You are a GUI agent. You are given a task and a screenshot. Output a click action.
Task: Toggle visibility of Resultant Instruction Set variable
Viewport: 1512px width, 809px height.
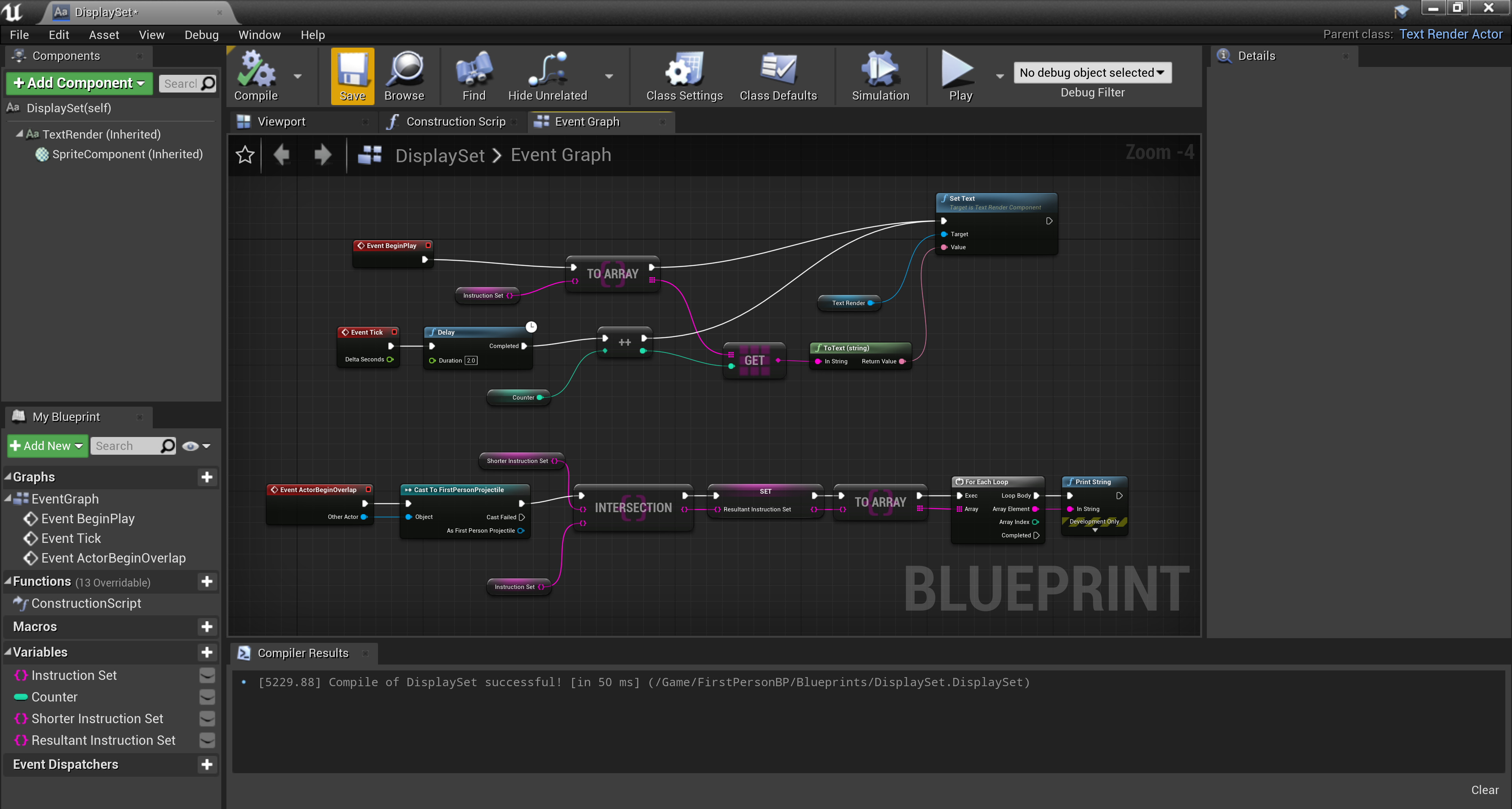tap(207, 741)
